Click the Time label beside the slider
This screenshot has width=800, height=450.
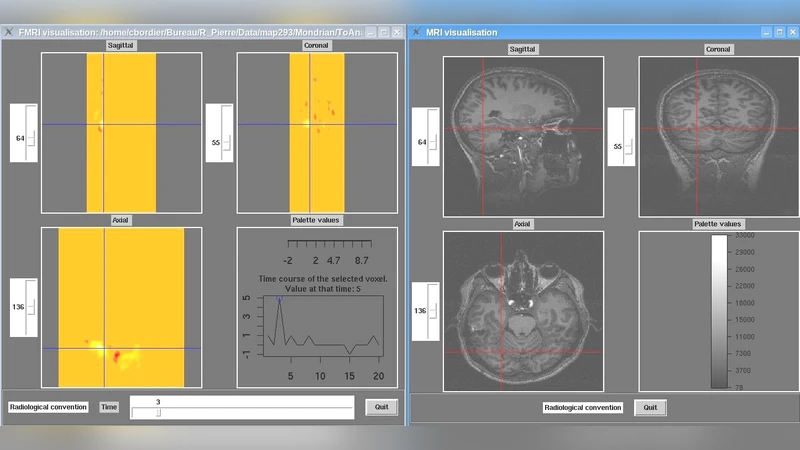(x=109, y=407)
